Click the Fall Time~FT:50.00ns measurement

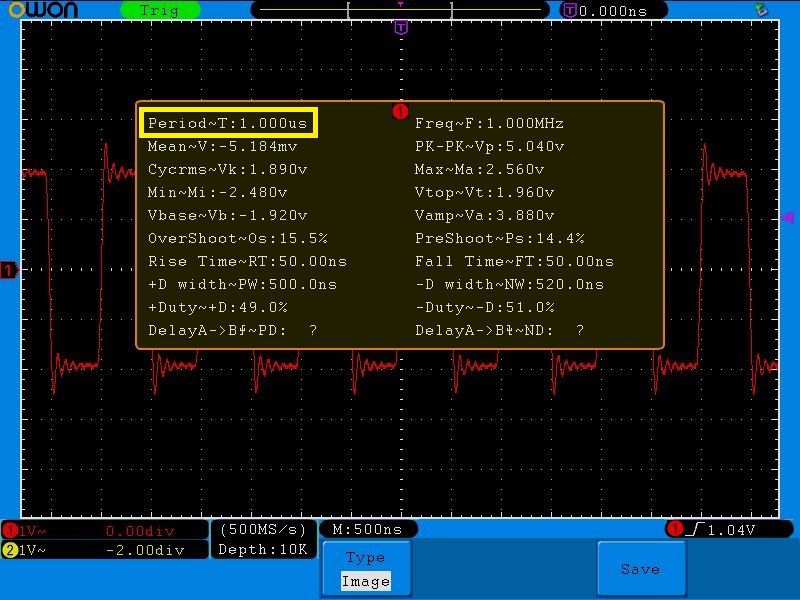[x=514, y=261]
